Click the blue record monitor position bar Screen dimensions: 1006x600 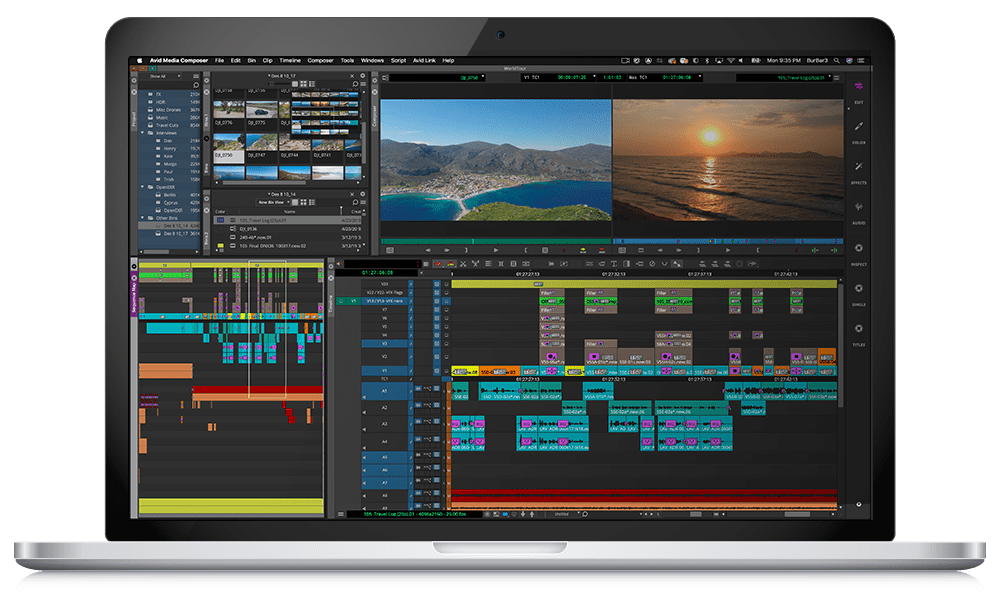pos(728,241)
